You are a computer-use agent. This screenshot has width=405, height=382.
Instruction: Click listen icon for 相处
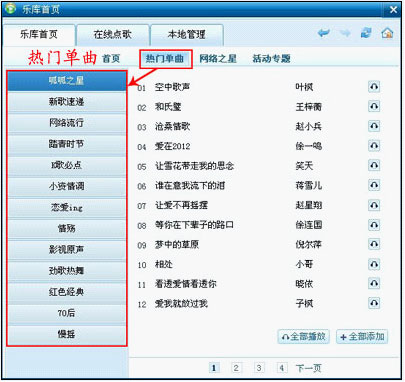point(374,264)
